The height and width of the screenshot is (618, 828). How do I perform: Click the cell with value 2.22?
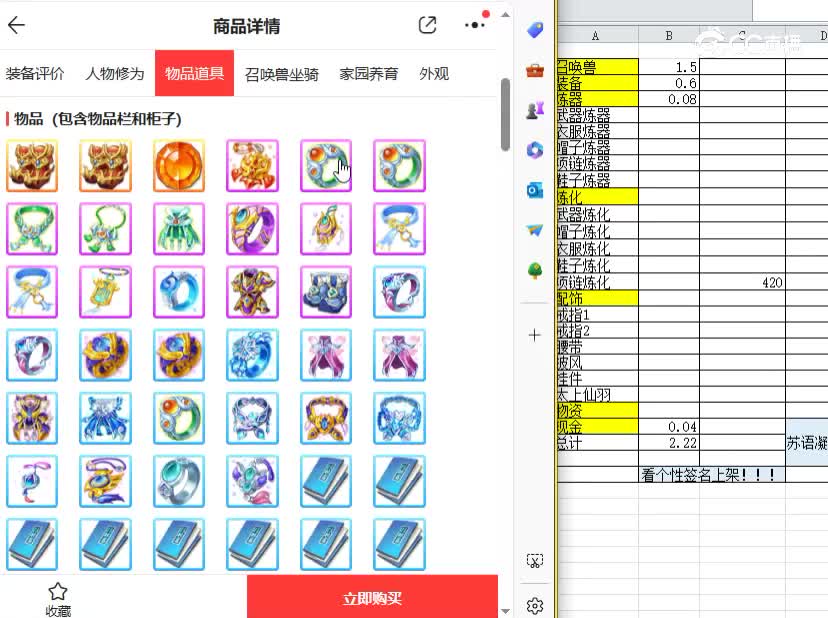pyautogui.click(x=669, y=443)
